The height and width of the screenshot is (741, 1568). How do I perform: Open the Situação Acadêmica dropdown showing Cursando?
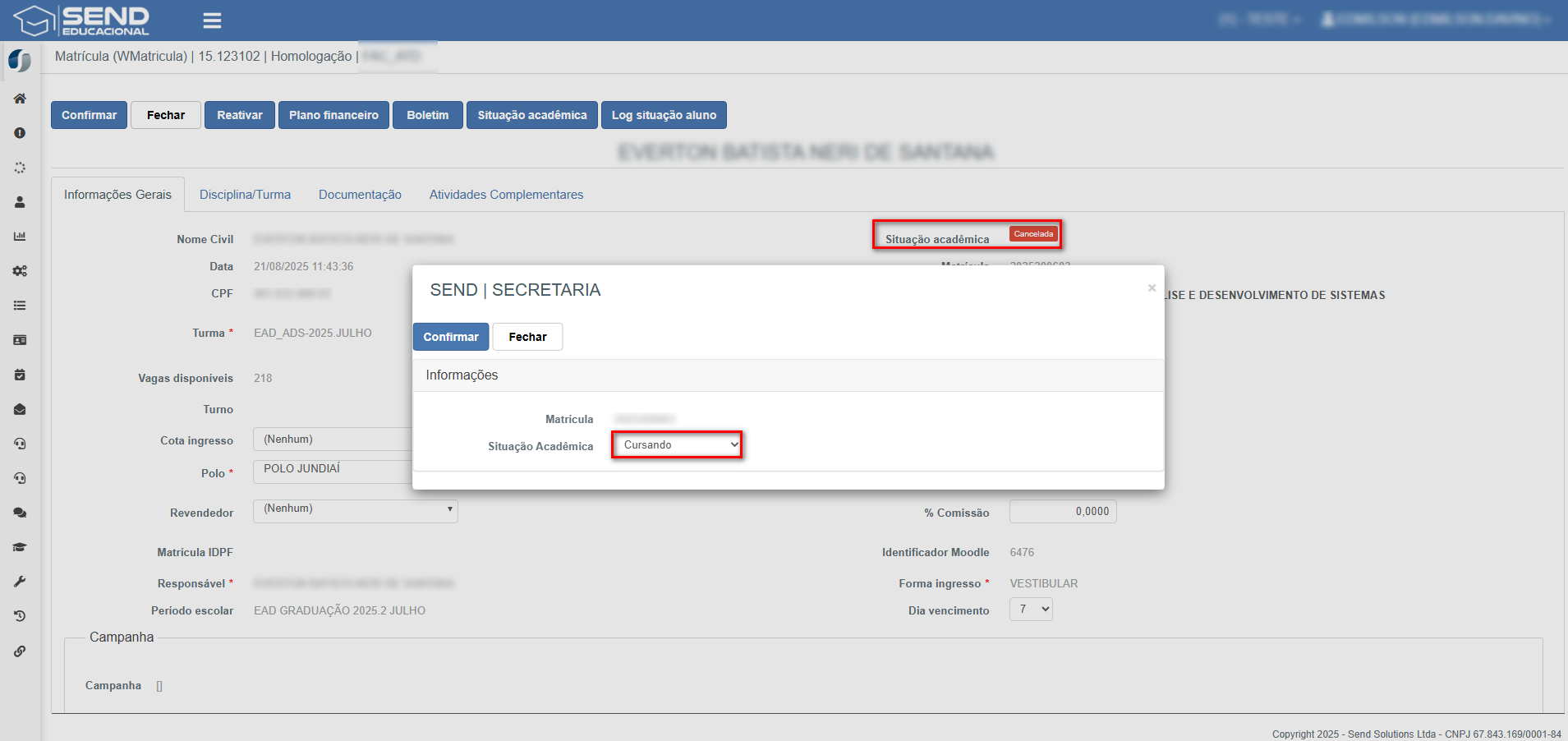click(677, 445)
